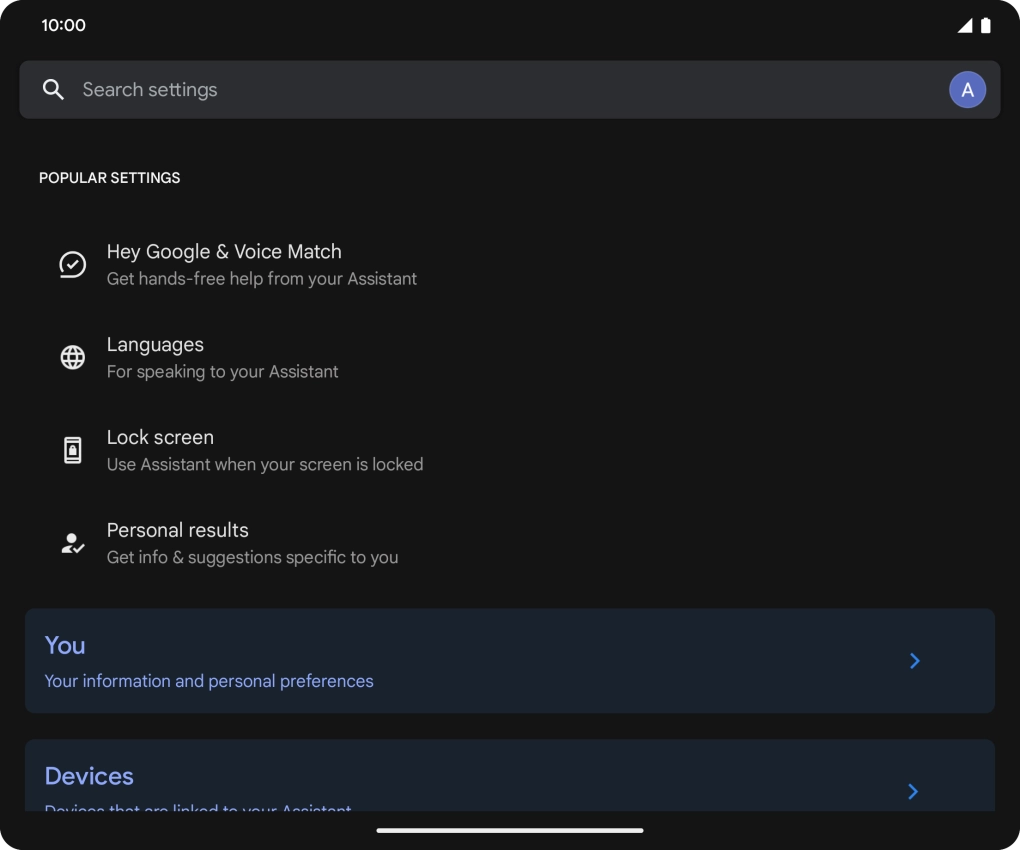This screenshot has width=1020, height=850.
Task: Tap 'Your information and personal preferences' text
Action: point(209,681)
